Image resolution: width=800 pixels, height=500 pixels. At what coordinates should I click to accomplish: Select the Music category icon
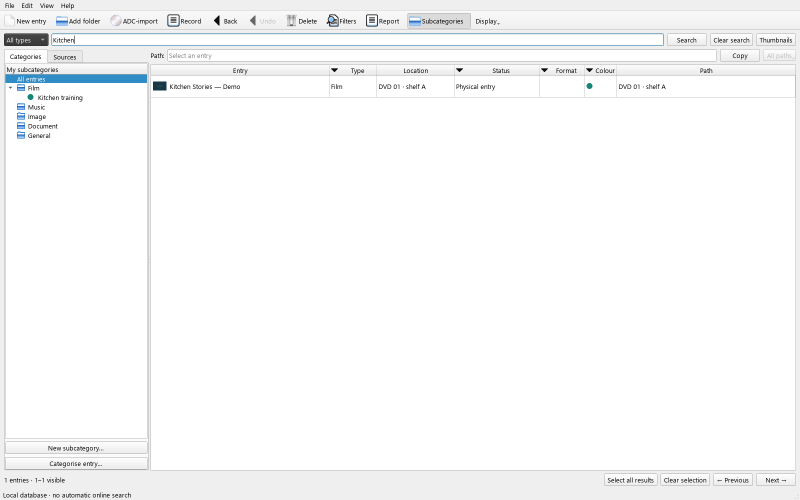[21, 107]
